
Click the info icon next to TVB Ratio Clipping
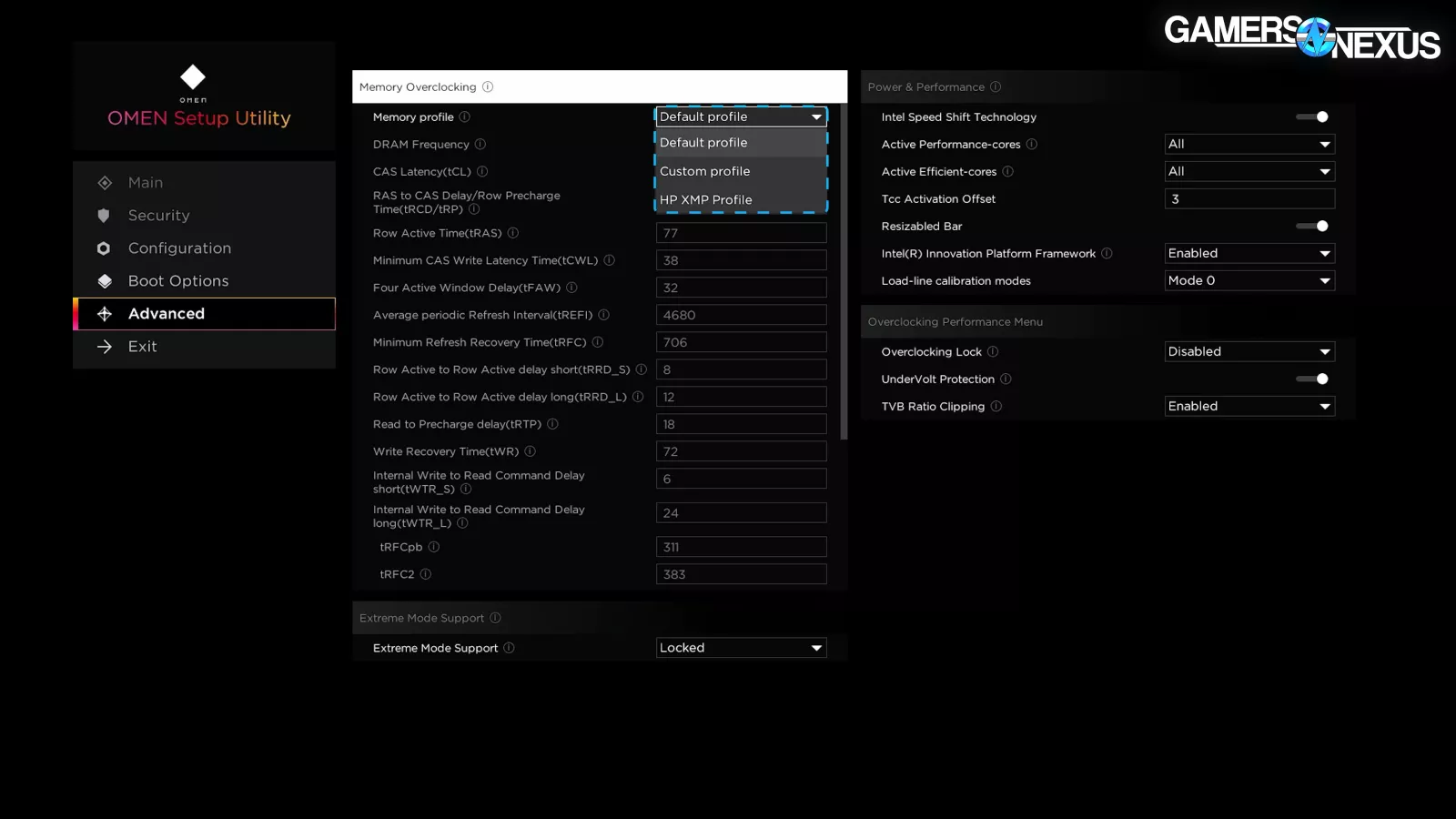(996, 407)
